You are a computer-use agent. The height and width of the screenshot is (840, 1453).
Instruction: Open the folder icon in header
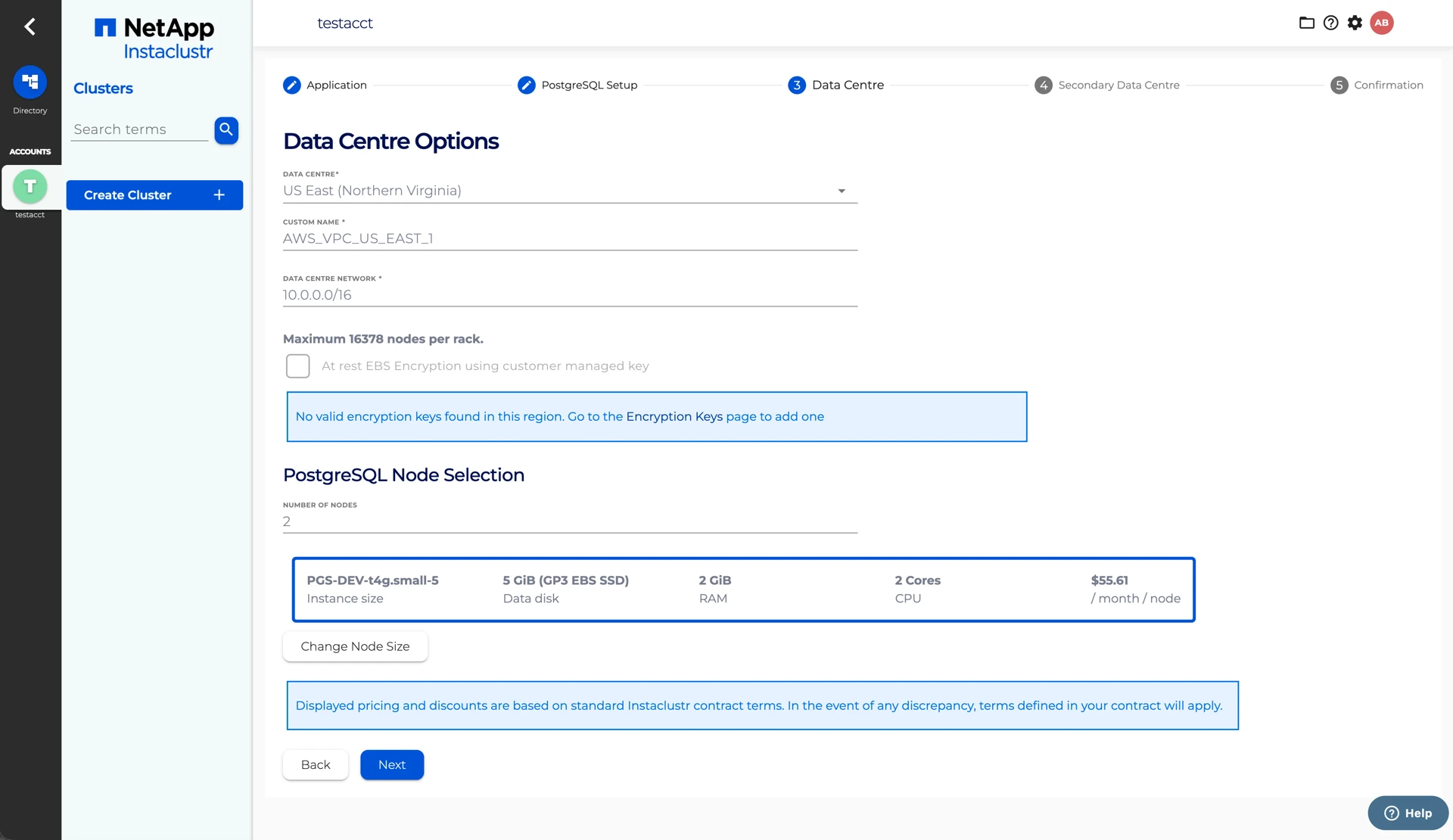tap(1307, 23)
